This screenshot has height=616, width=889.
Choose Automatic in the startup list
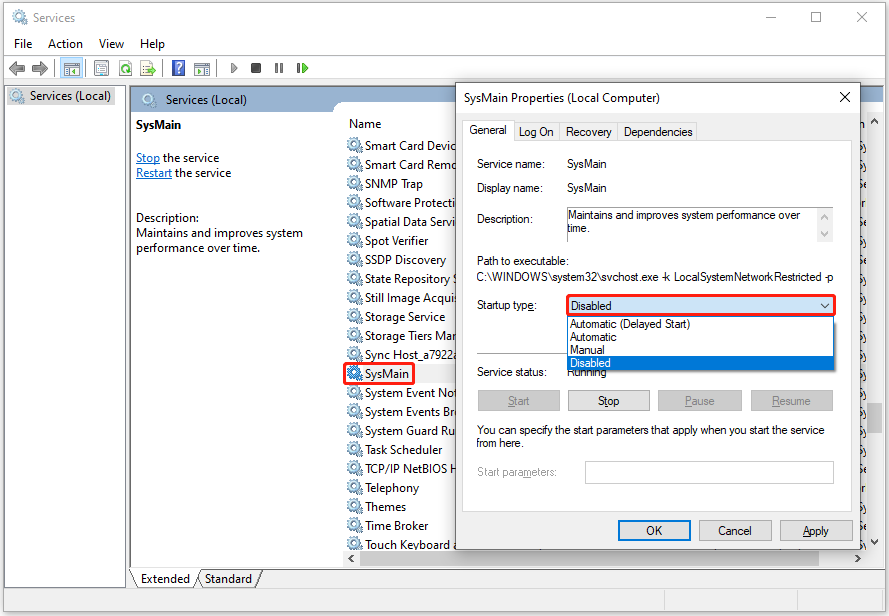pyautogui.click(x=700, y=337)
